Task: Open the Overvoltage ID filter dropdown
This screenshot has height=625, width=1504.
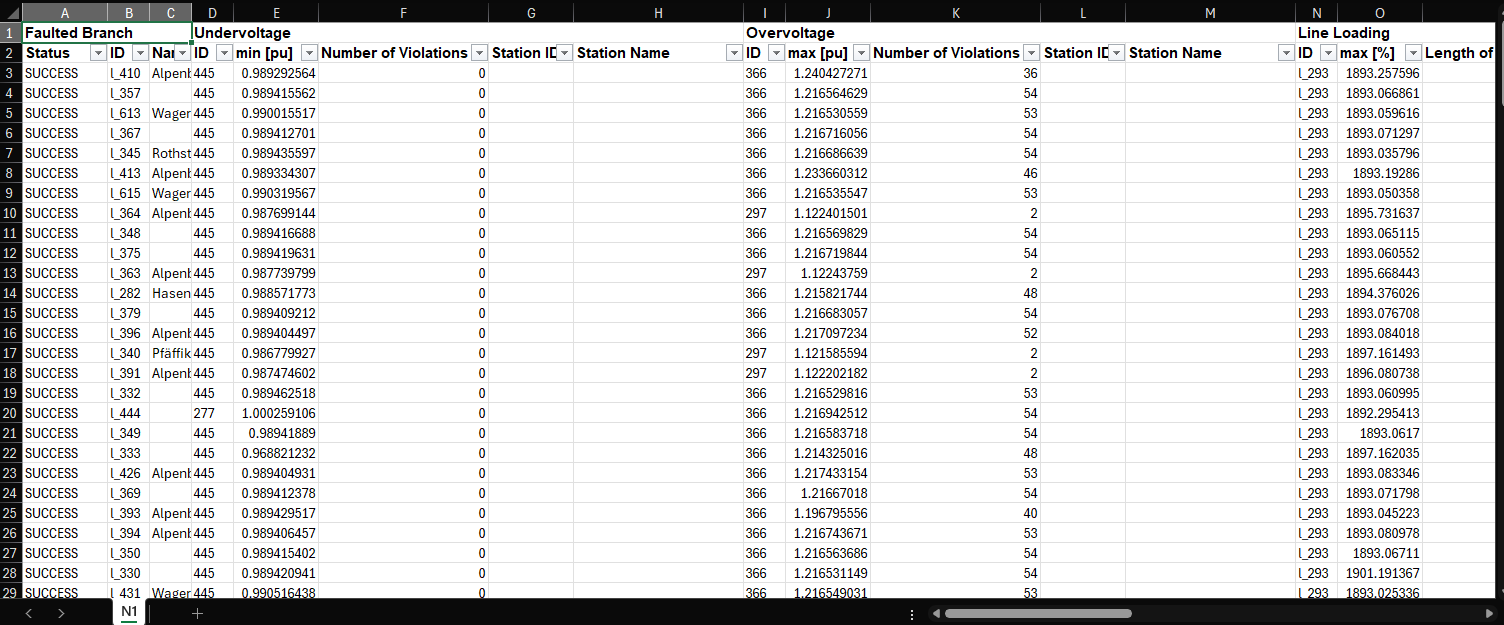Action: tap(776, 53)
